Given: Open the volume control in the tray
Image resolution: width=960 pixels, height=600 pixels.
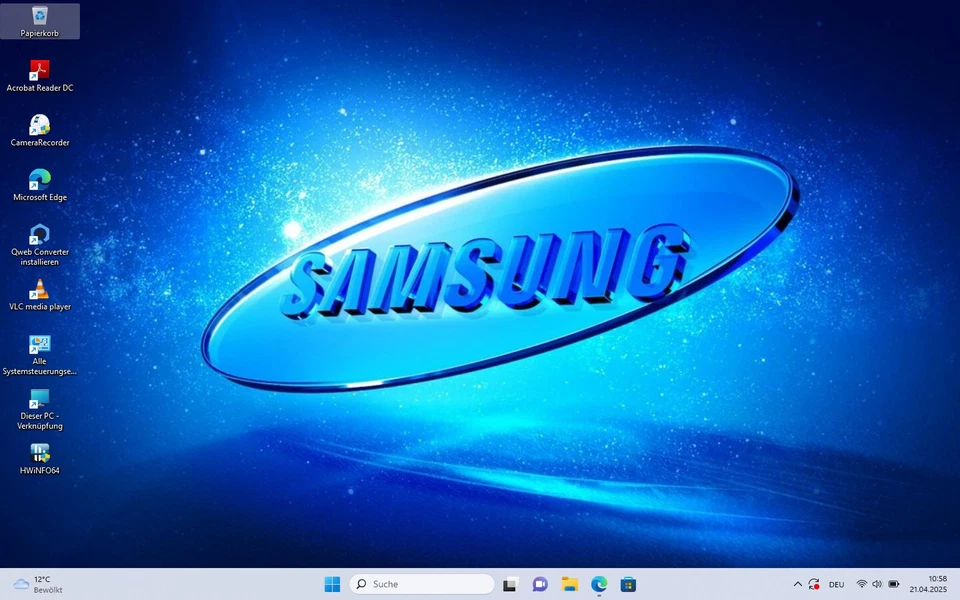Looking at the screenshot, I should click(x=878, y=583).
